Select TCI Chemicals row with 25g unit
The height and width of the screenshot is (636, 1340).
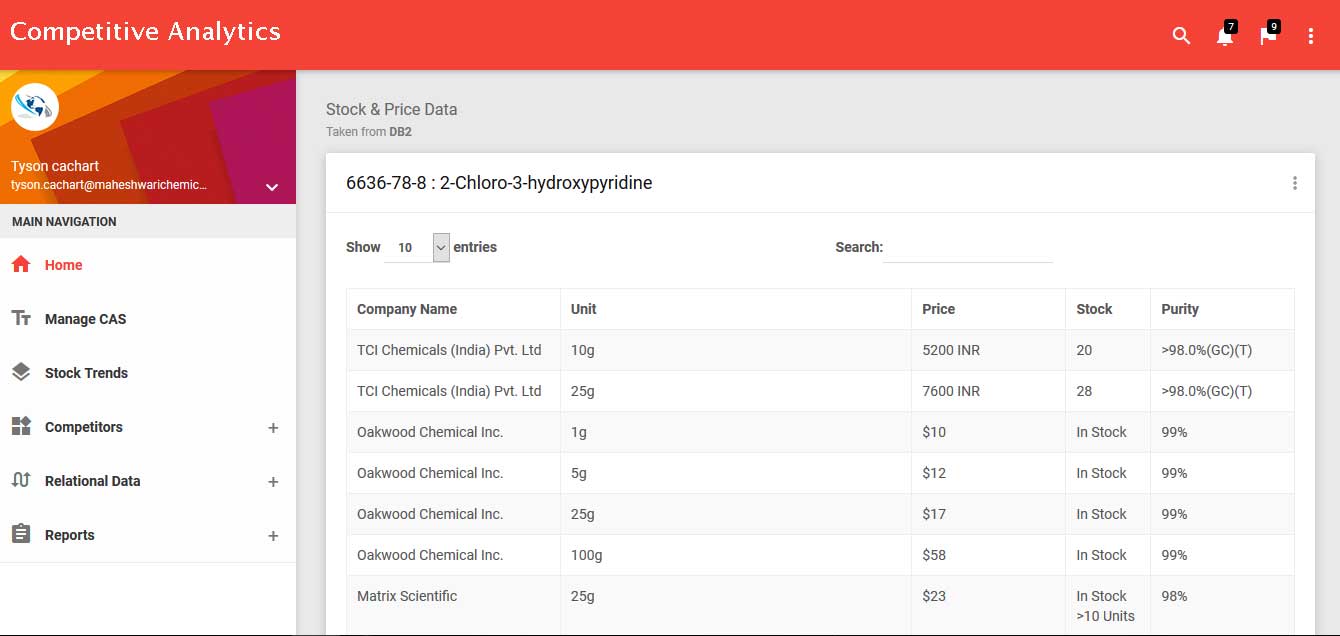[820, 391]
